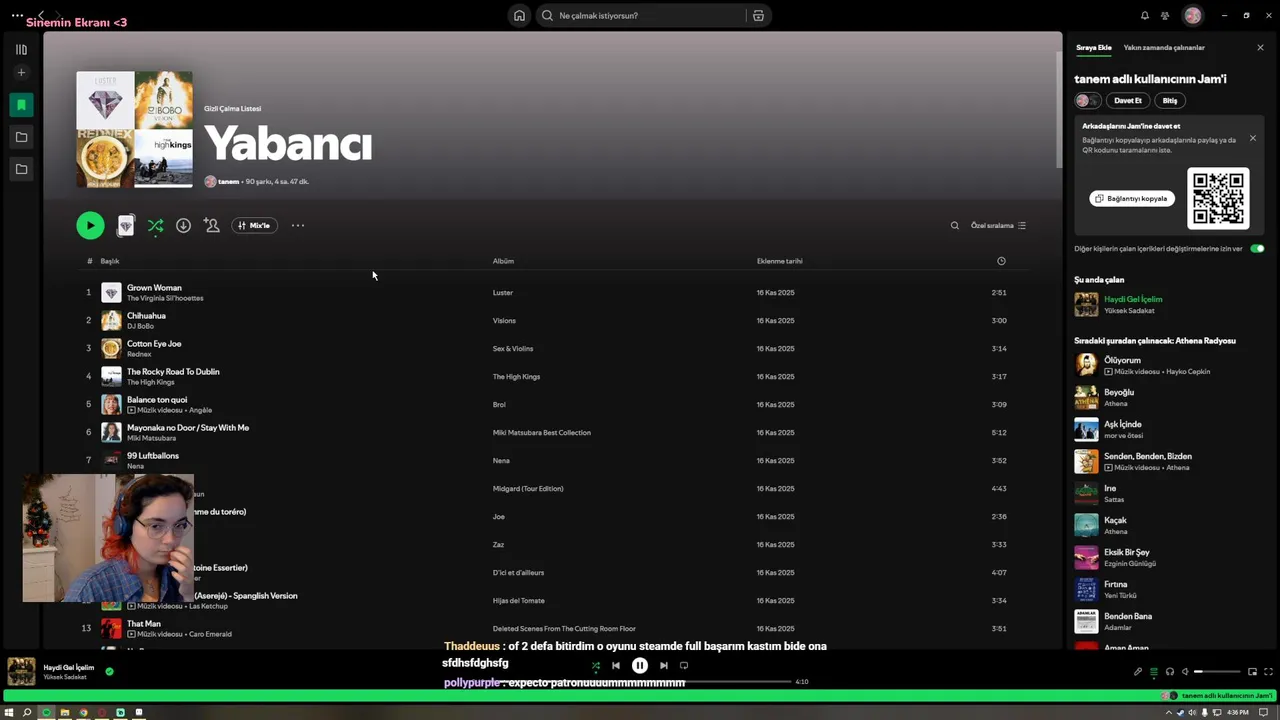Open the playlist owner link 'tanem'
Screen dimensions: 1280x720
[228, 181]
